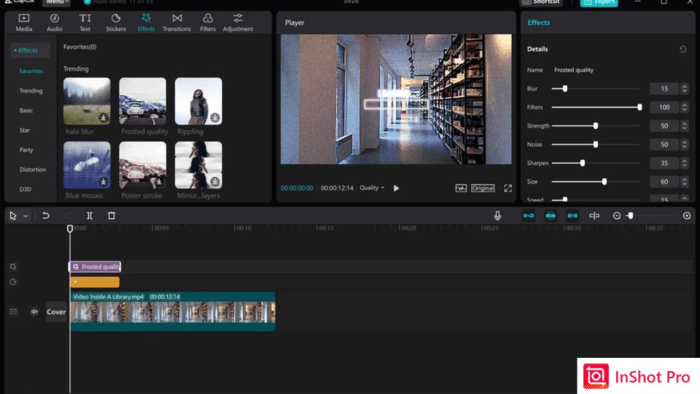Click the Original ratio button
The height and width of the screenshot is (394, 700).
(x=483, y=188)
